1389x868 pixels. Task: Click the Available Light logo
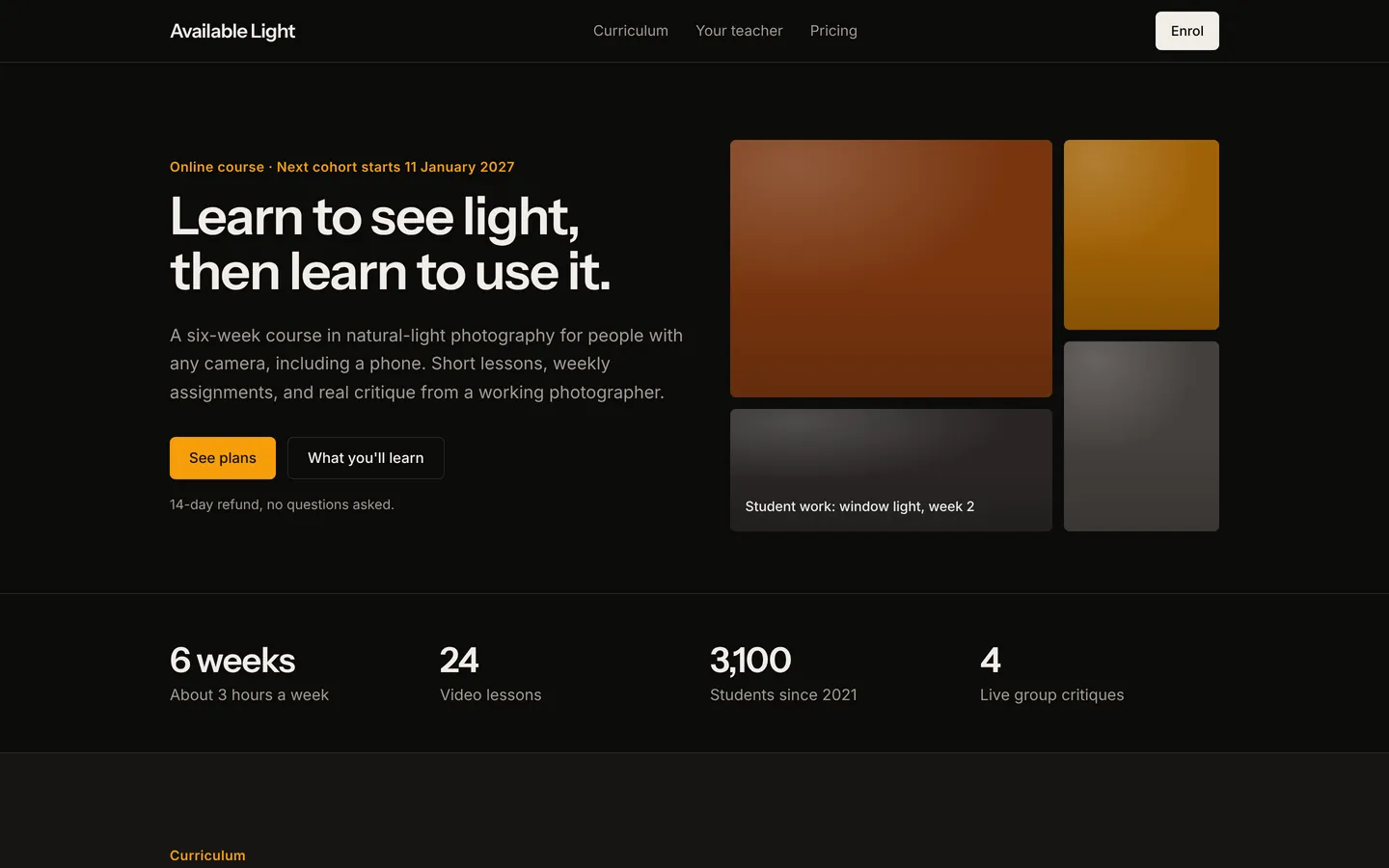(x=232, y=31)
